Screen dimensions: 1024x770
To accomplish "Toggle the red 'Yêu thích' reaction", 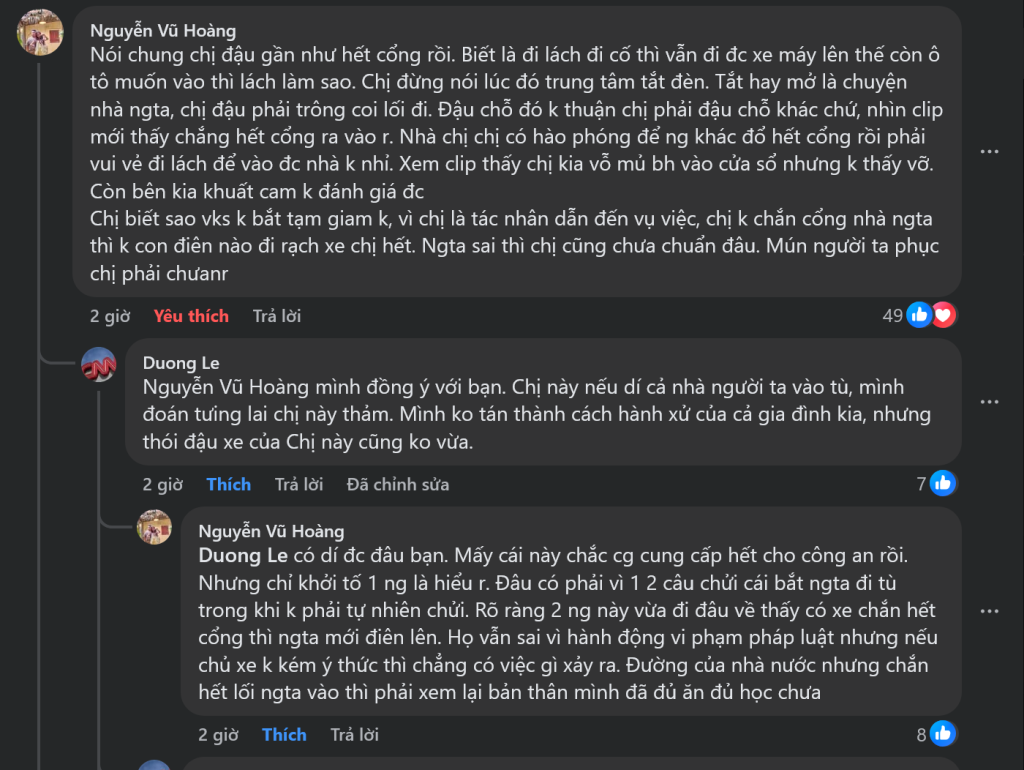I will pos(191,316).
